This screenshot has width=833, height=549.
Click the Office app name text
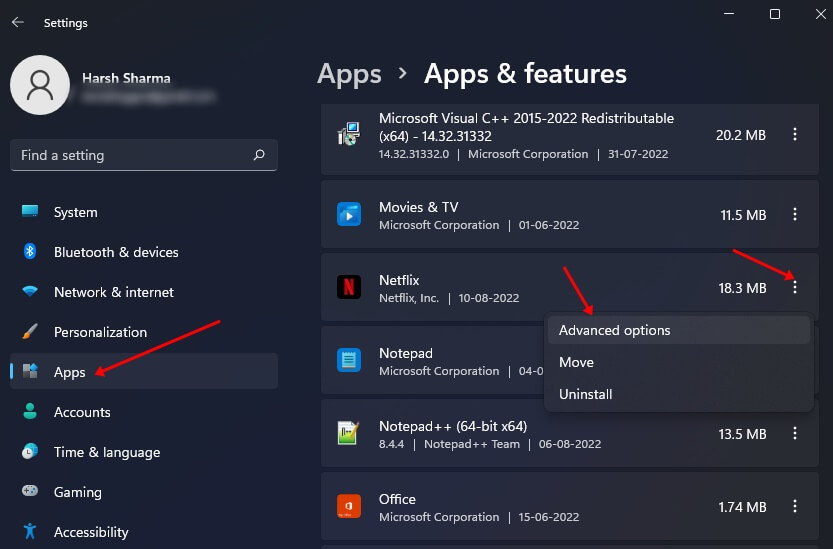397,499
